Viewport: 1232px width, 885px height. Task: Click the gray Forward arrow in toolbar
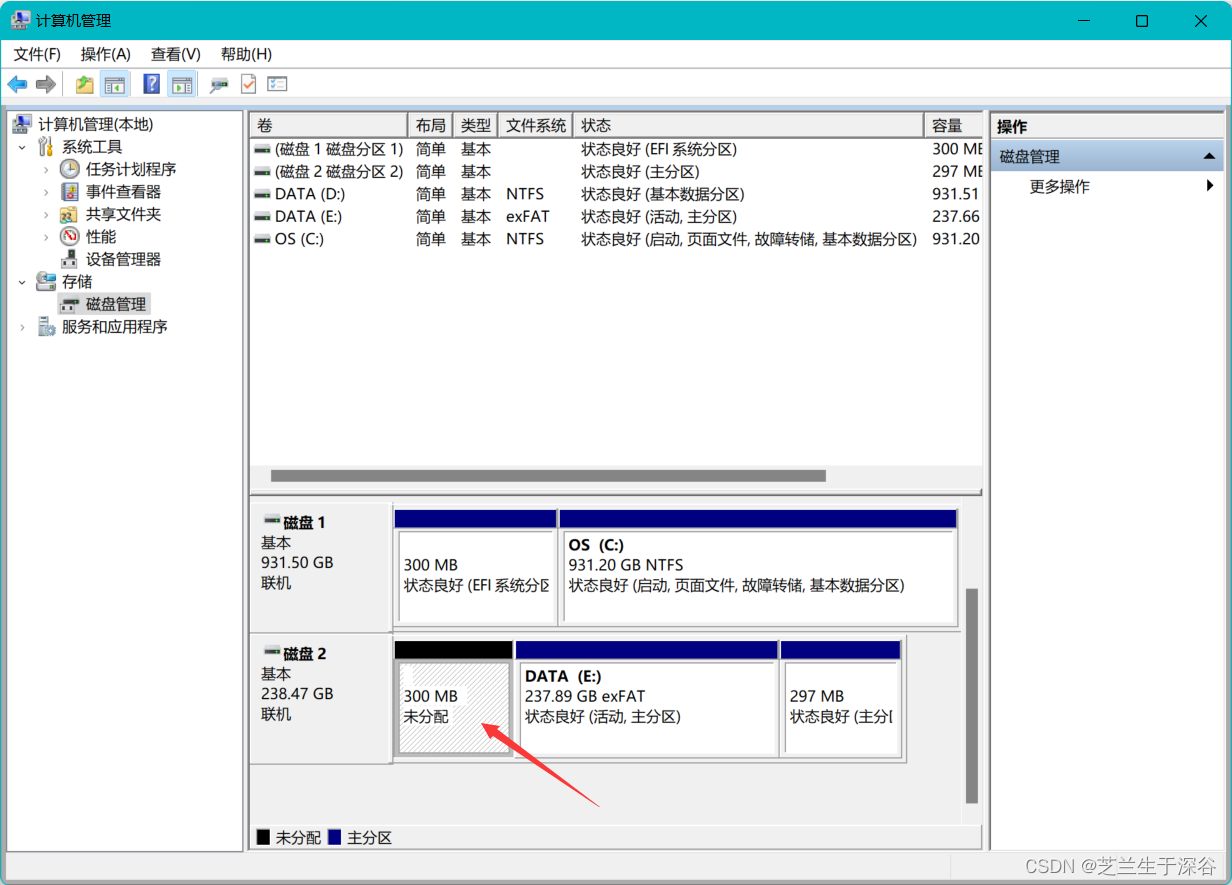click(x=45, y=84)
